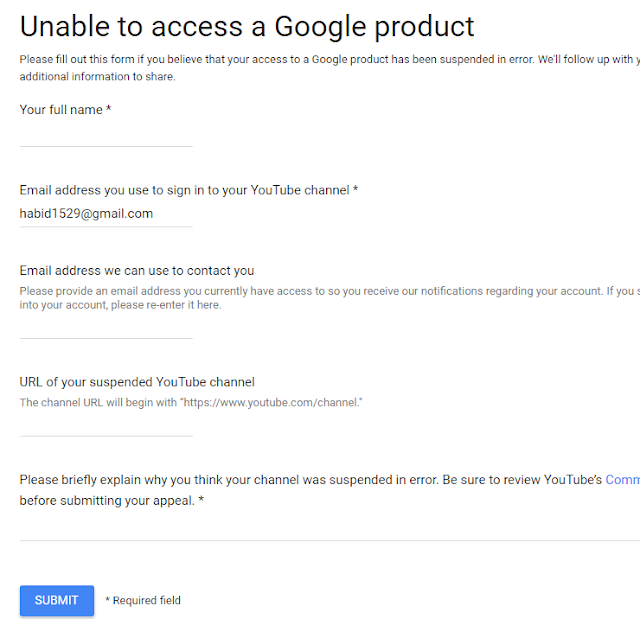Click helper text about providing accessible email
Screen dimensions: 640x619
(330, 298)
